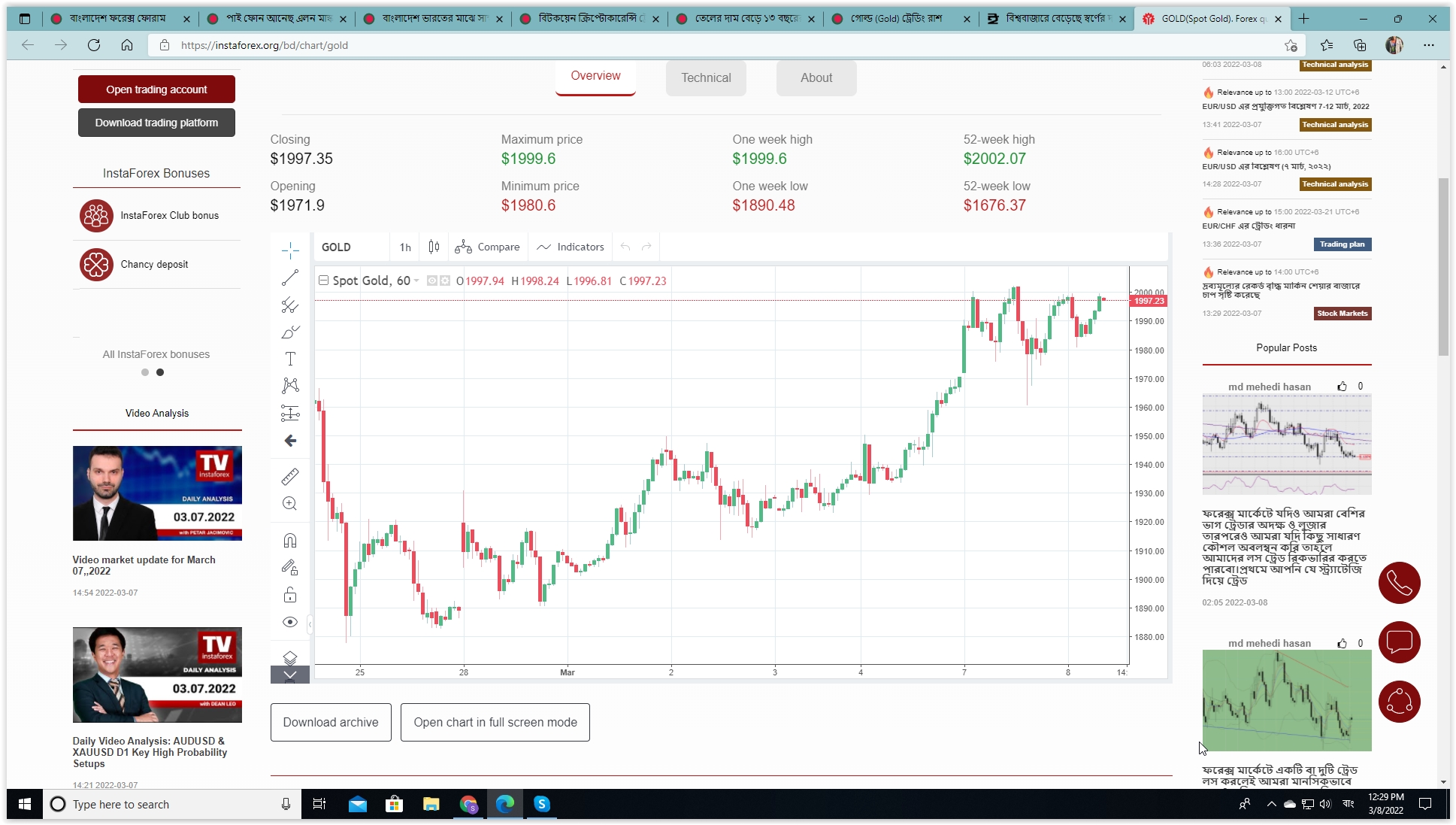Open Dean Leo daily analysis video thumbnail

point(157,675)
